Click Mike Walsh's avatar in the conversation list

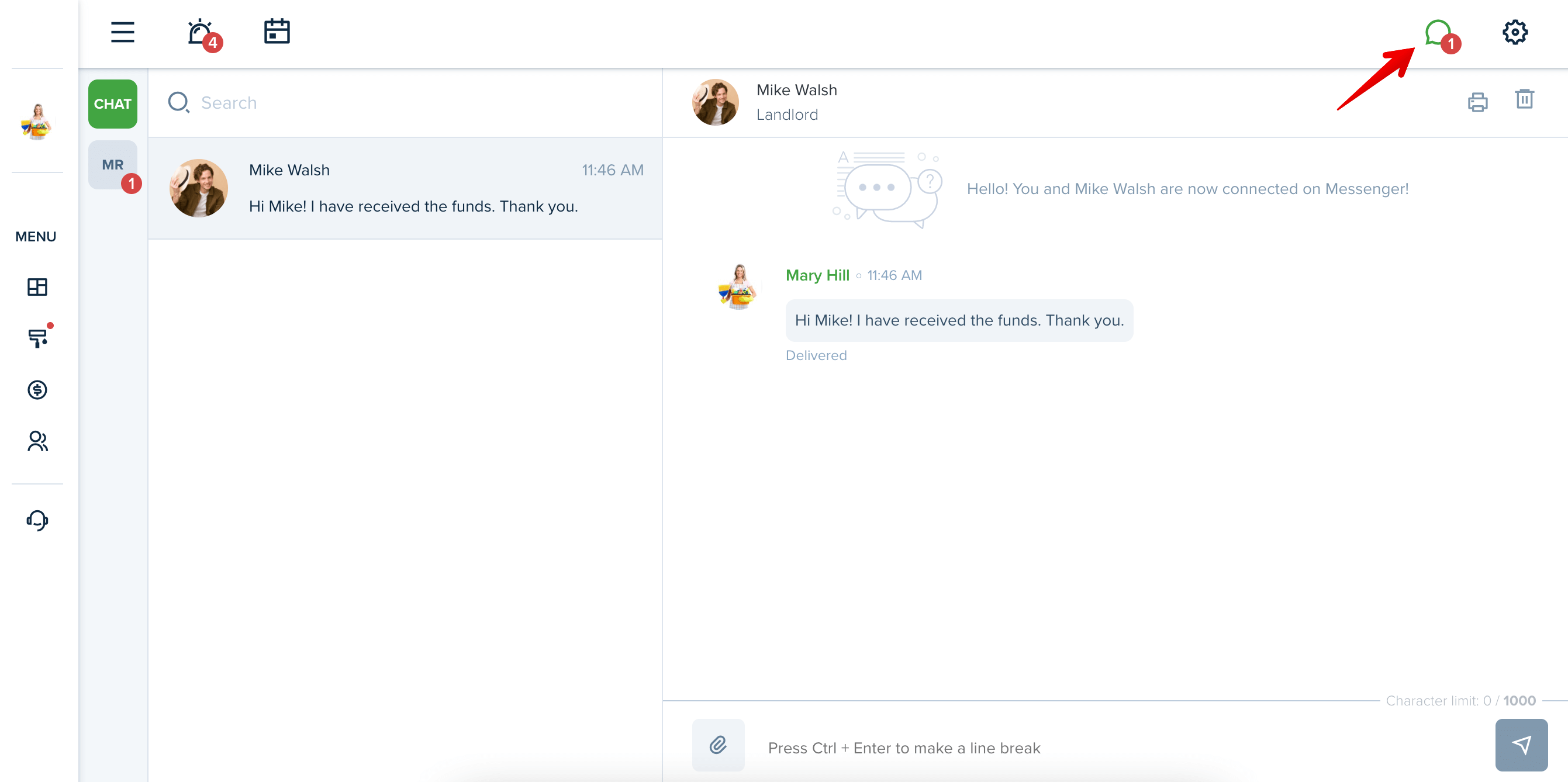pyautogui.click(x=198, y=188)
